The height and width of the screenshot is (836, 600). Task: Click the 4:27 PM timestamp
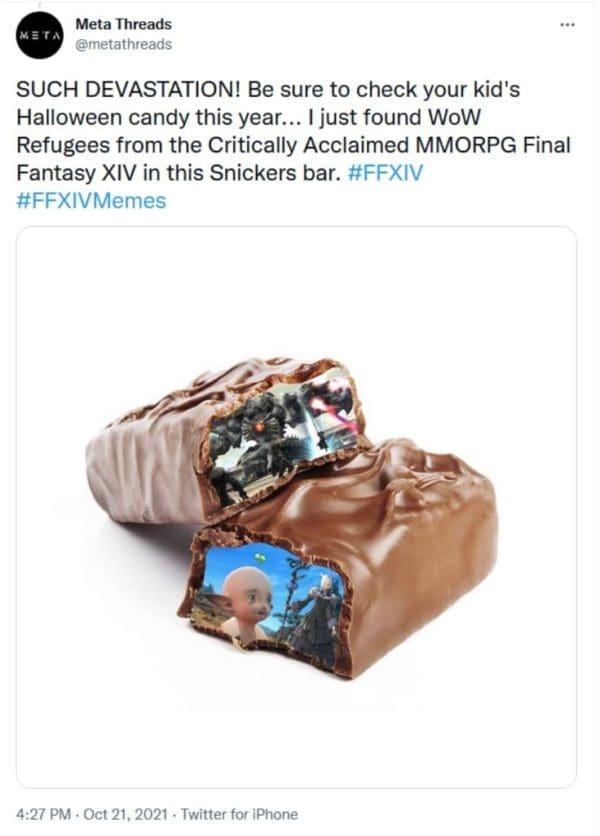click(44, 815)
